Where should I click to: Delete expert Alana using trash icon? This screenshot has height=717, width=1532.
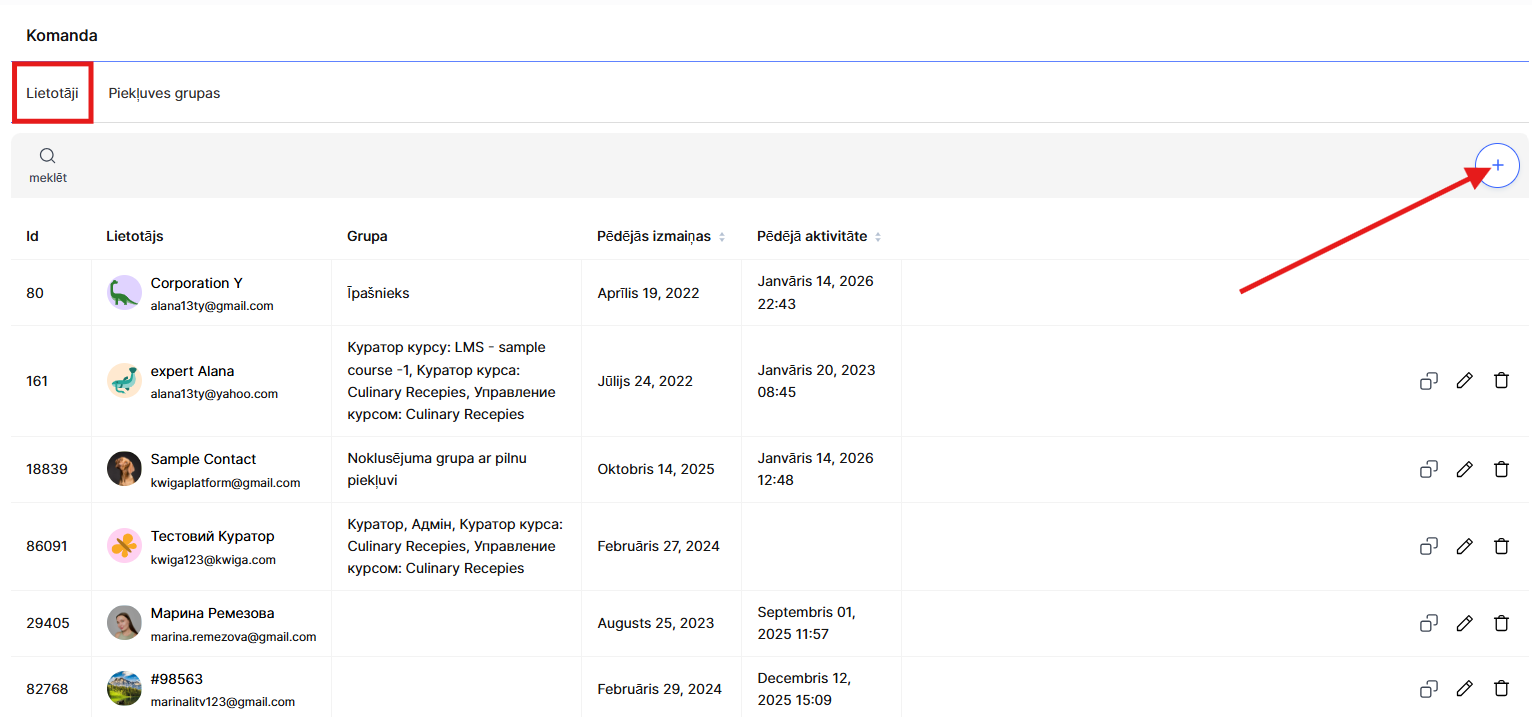tap(1500, 381)
